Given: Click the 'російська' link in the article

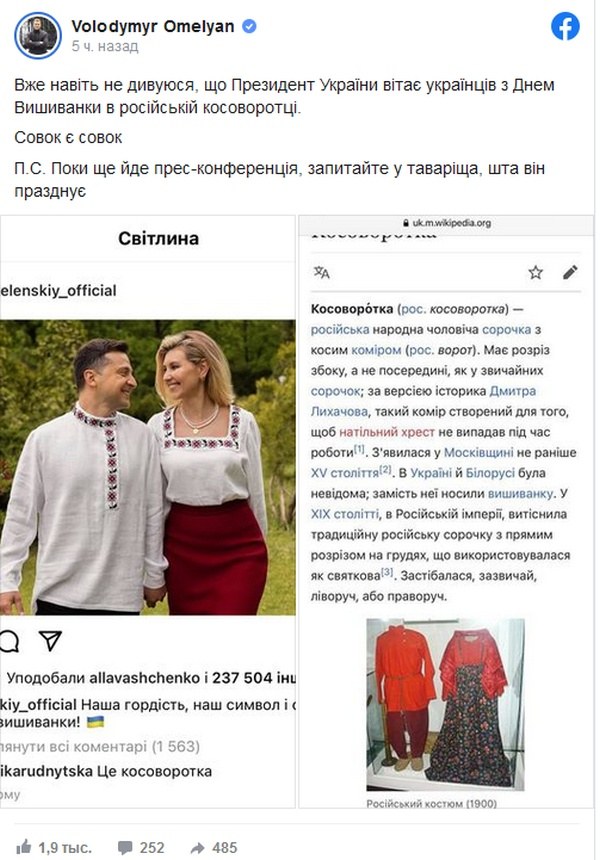Looking at the screenshot, I should 340,330.
